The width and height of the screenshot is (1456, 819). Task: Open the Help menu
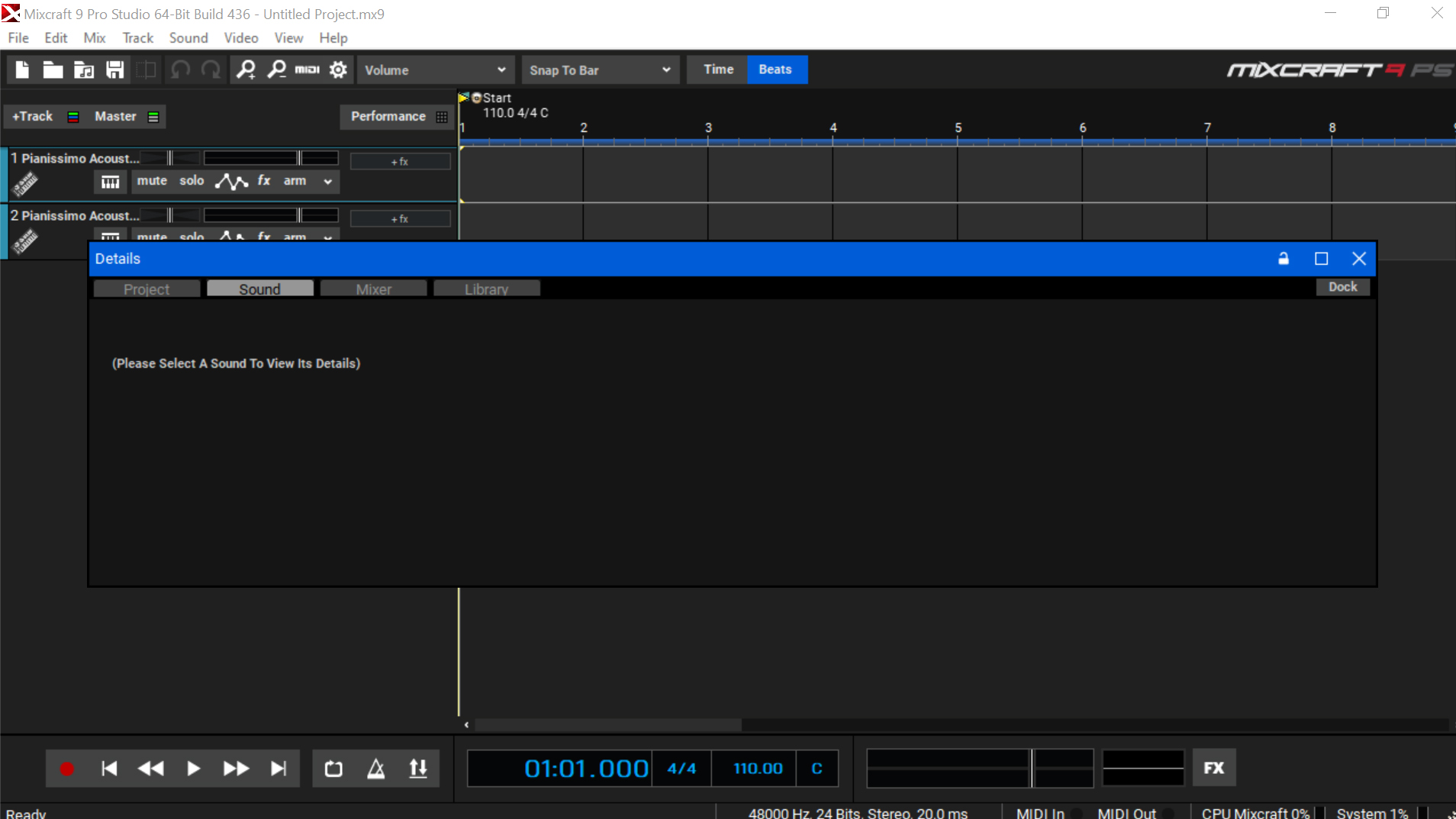point(333,38)
